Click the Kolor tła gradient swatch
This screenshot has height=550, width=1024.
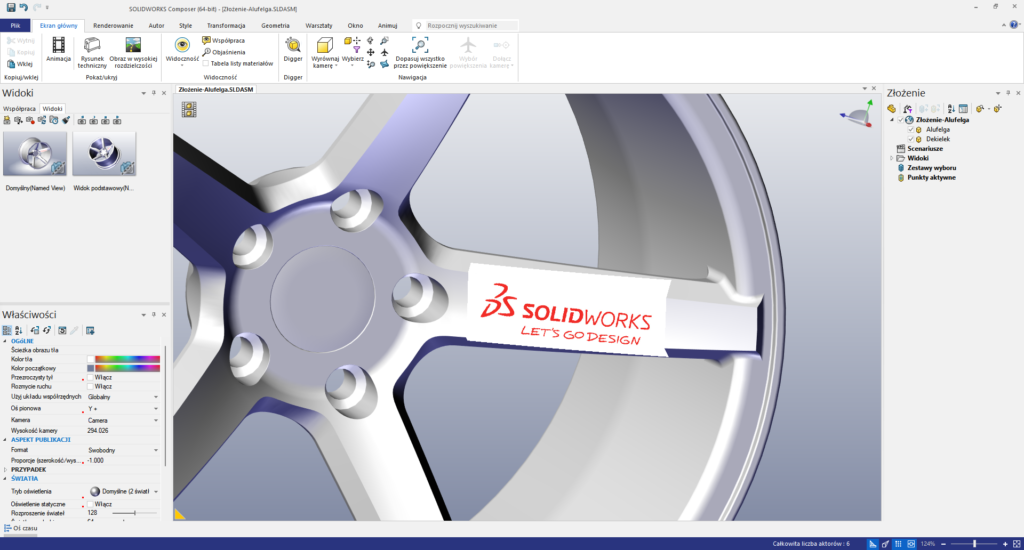point(128,358)
